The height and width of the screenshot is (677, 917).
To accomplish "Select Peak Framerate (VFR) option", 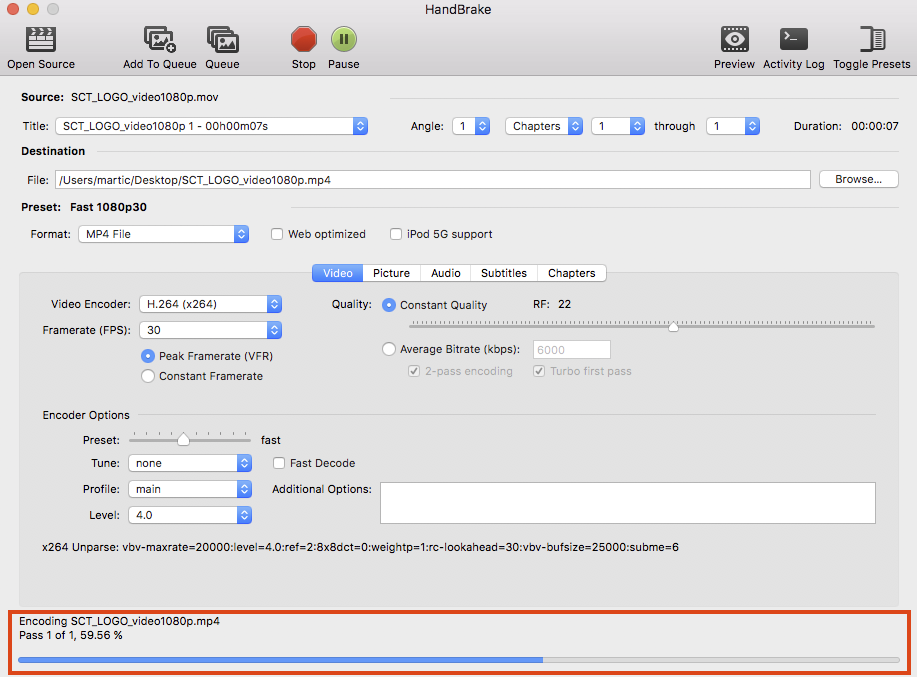I will pos(148,356).
